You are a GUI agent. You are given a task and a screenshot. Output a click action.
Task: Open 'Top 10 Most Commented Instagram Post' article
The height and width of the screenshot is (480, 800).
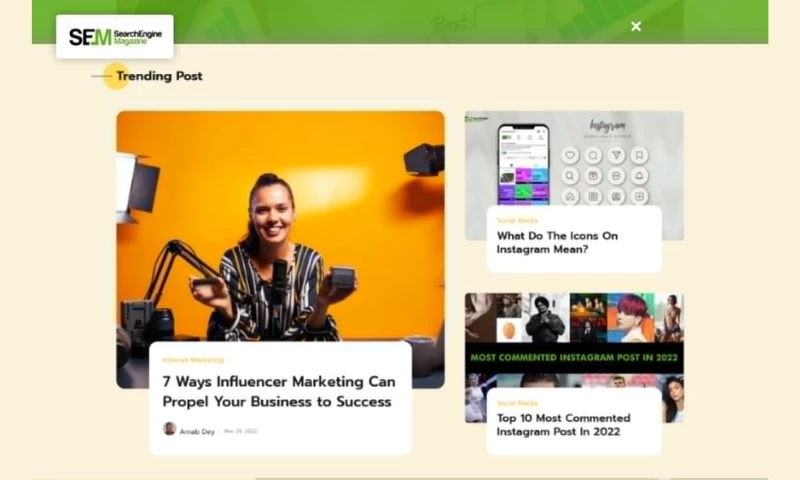pos(563,424)
